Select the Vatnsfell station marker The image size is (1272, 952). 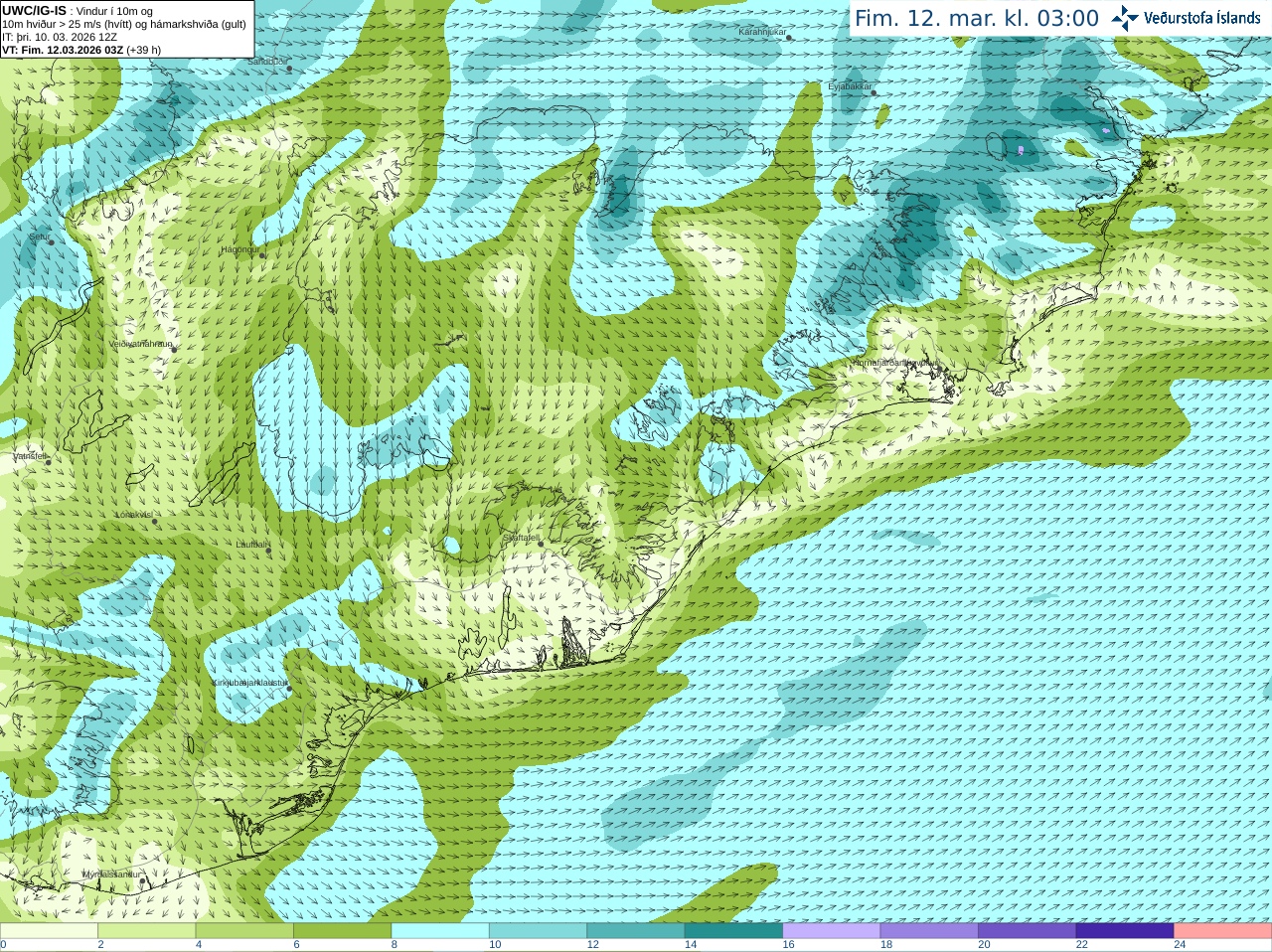click(x=48, y=462)
